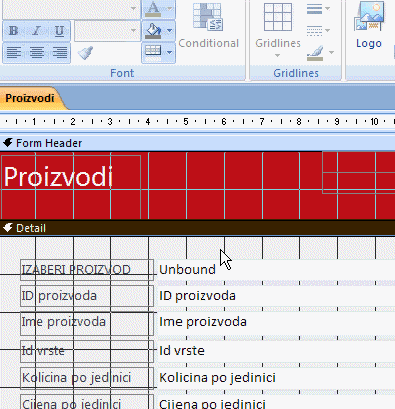Expand the Gridlines button arrow
Viewport: 395px width, 409px height.
pyautogui.click(x=278, y=56)
